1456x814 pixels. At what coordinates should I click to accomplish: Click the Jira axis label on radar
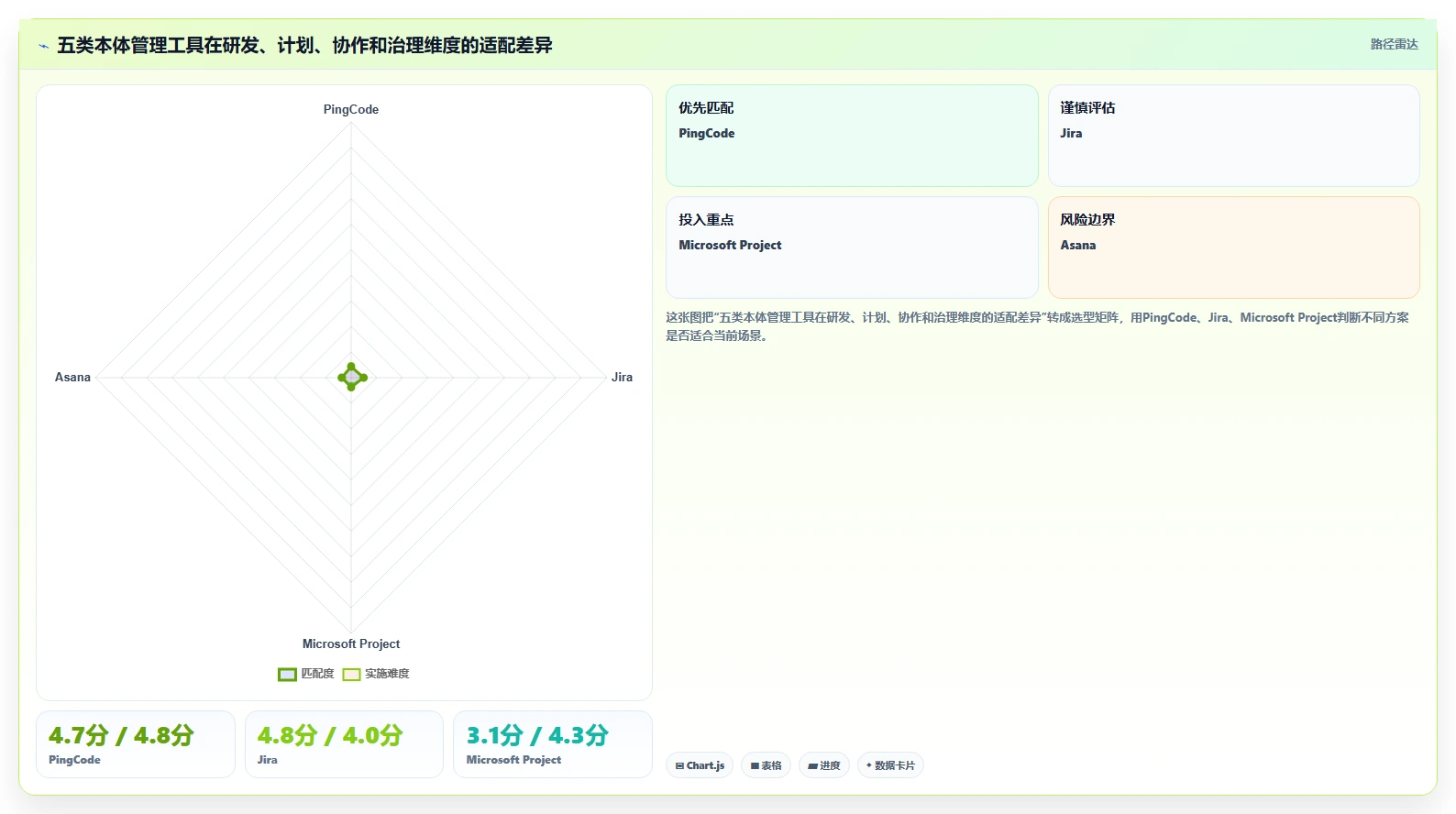point(622,377)
